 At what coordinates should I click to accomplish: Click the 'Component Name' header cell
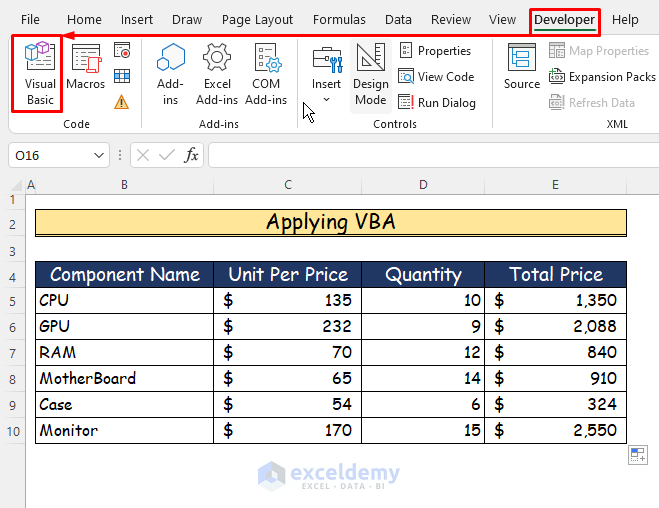click(x=124, y=274)
